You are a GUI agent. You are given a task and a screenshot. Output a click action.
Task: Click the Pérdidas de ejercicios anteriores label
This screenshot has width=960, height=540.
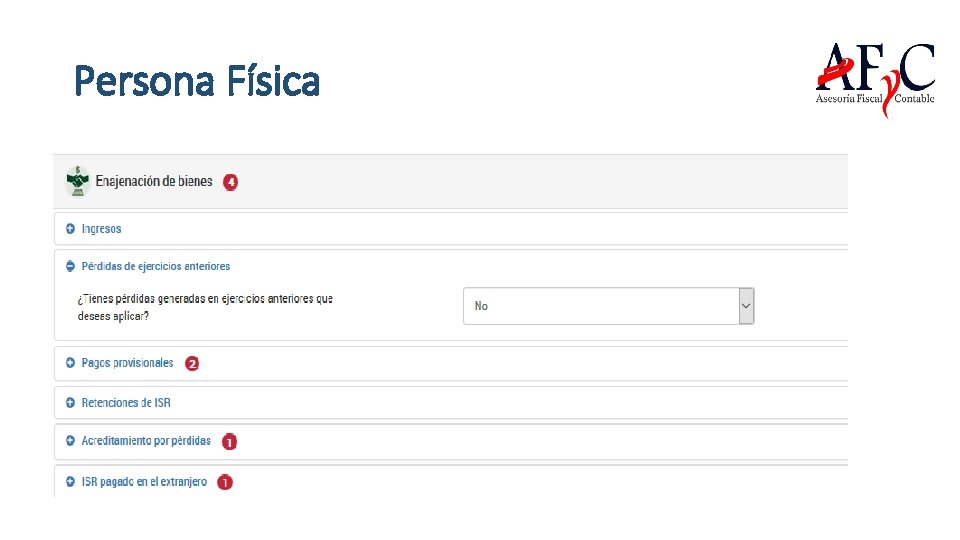[x=155, y=266]
